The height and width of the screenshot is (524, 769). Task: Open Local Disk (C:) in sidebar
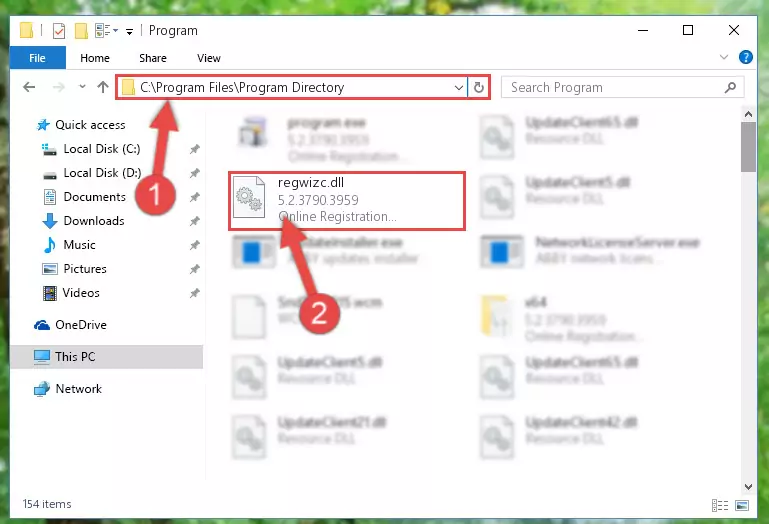point(91,149)
